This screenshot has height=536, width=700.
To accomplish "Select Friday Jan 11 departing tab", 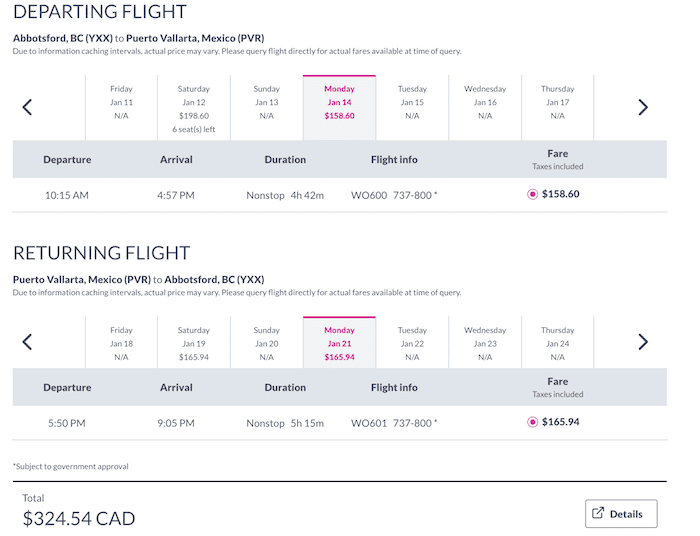I will [x=121, y=108].
